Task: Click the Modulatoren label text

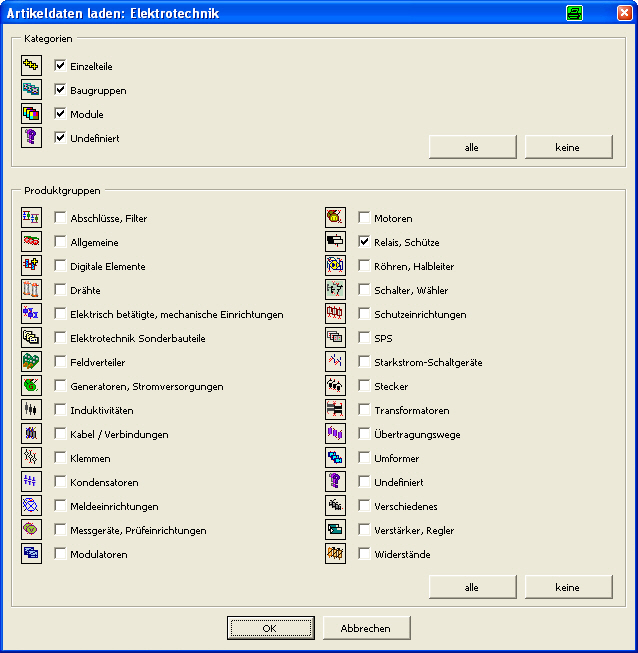Action: pyautogui.click(x=99, y=554)
